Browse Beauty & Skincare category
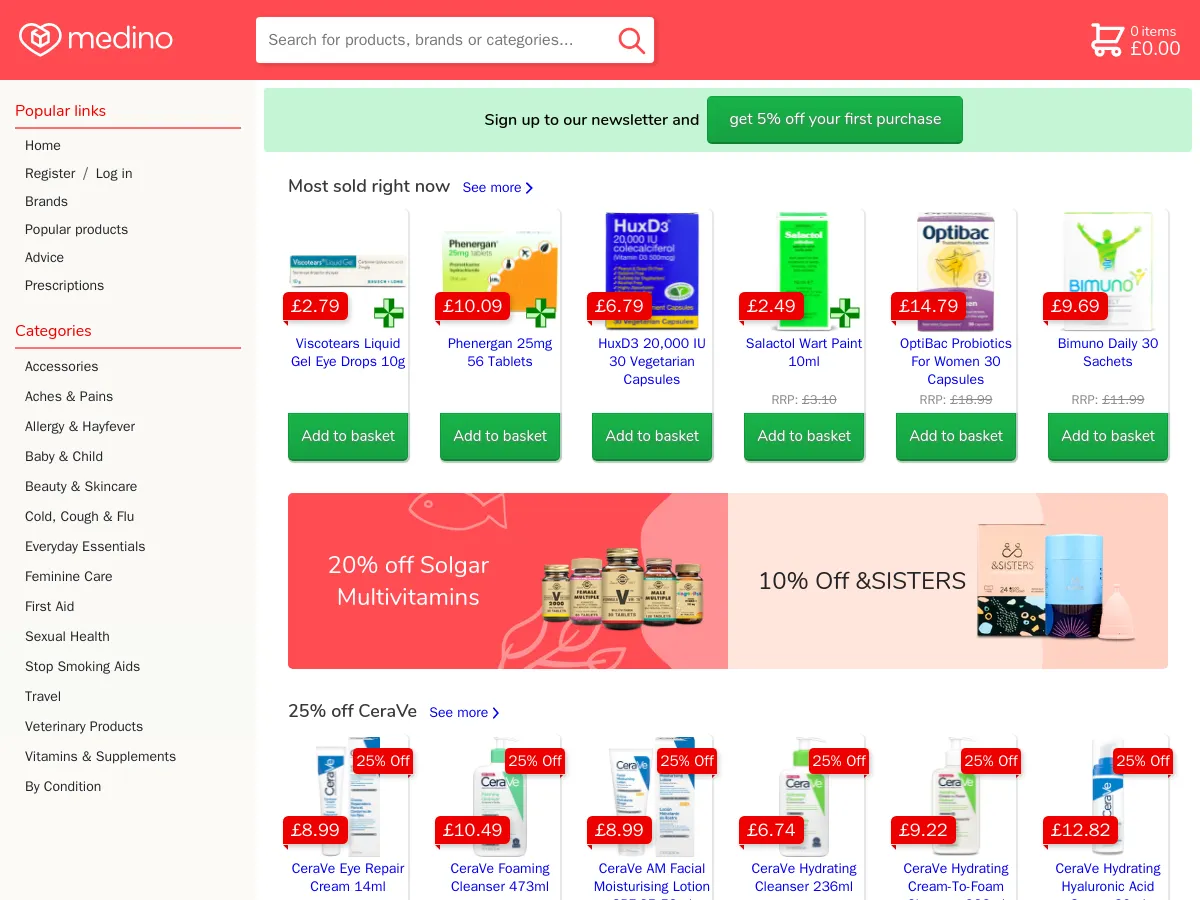This screenshot has width=1200, height=900. tap(81, 486)
